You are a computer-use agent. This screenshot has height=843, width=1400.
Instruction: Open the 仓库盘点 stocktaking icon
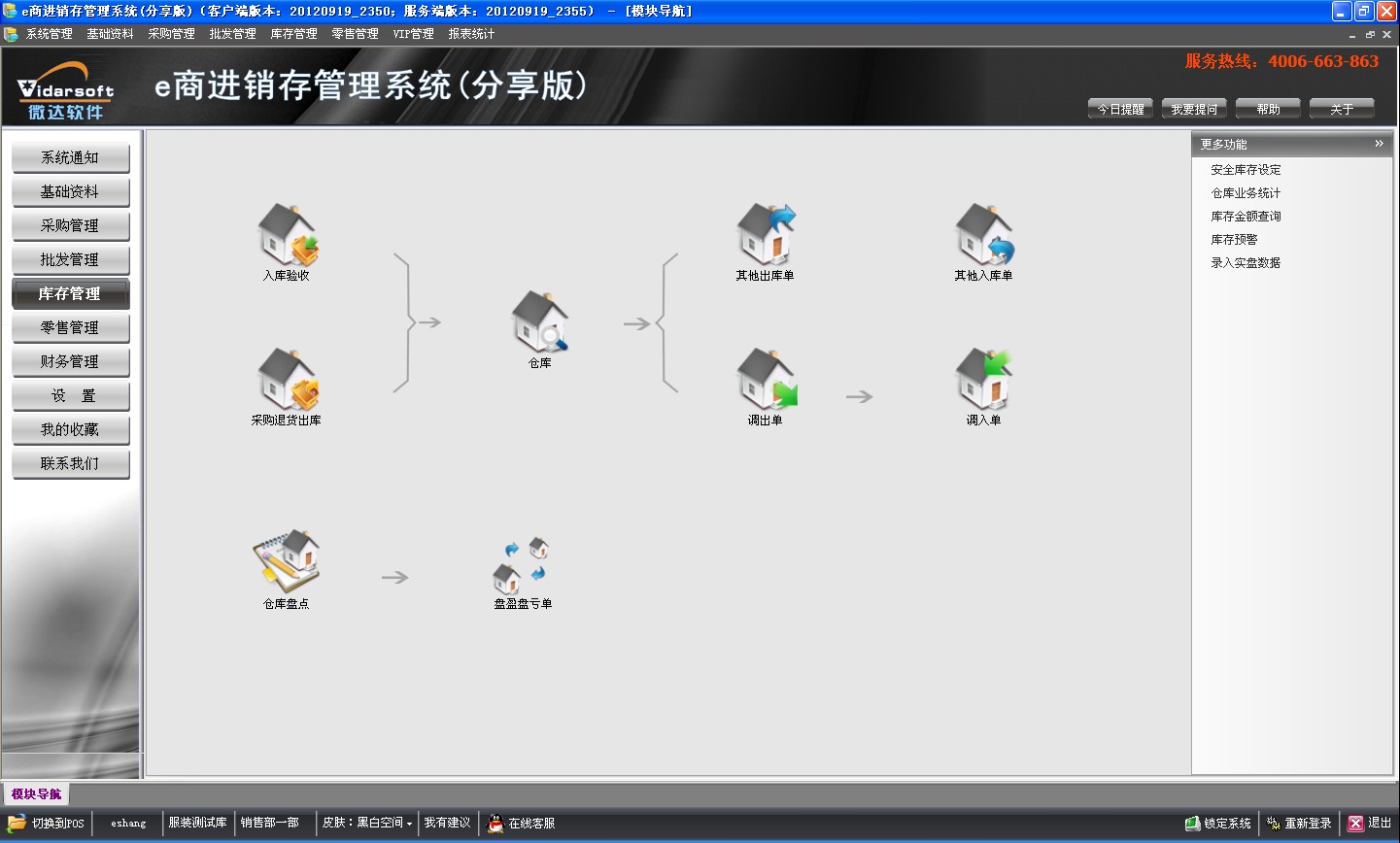point(287,561)
